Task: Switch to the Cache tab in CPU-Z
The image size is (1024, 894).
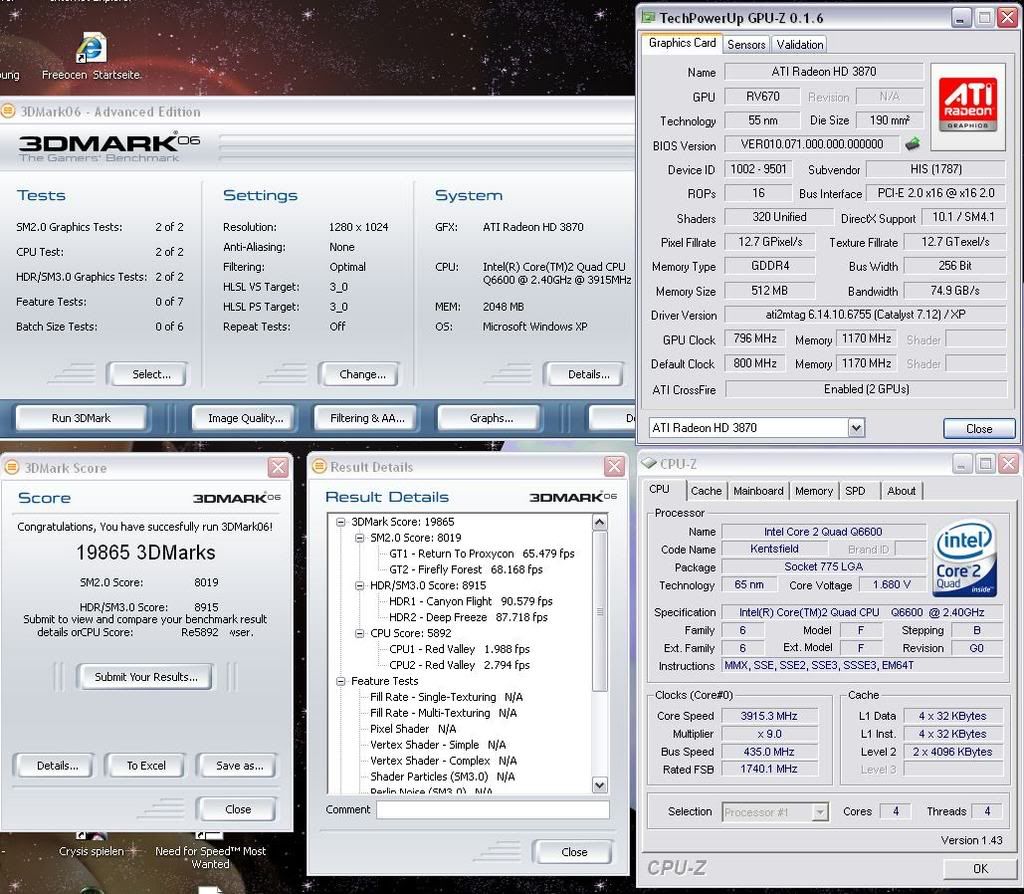Action: coord(706,490)
